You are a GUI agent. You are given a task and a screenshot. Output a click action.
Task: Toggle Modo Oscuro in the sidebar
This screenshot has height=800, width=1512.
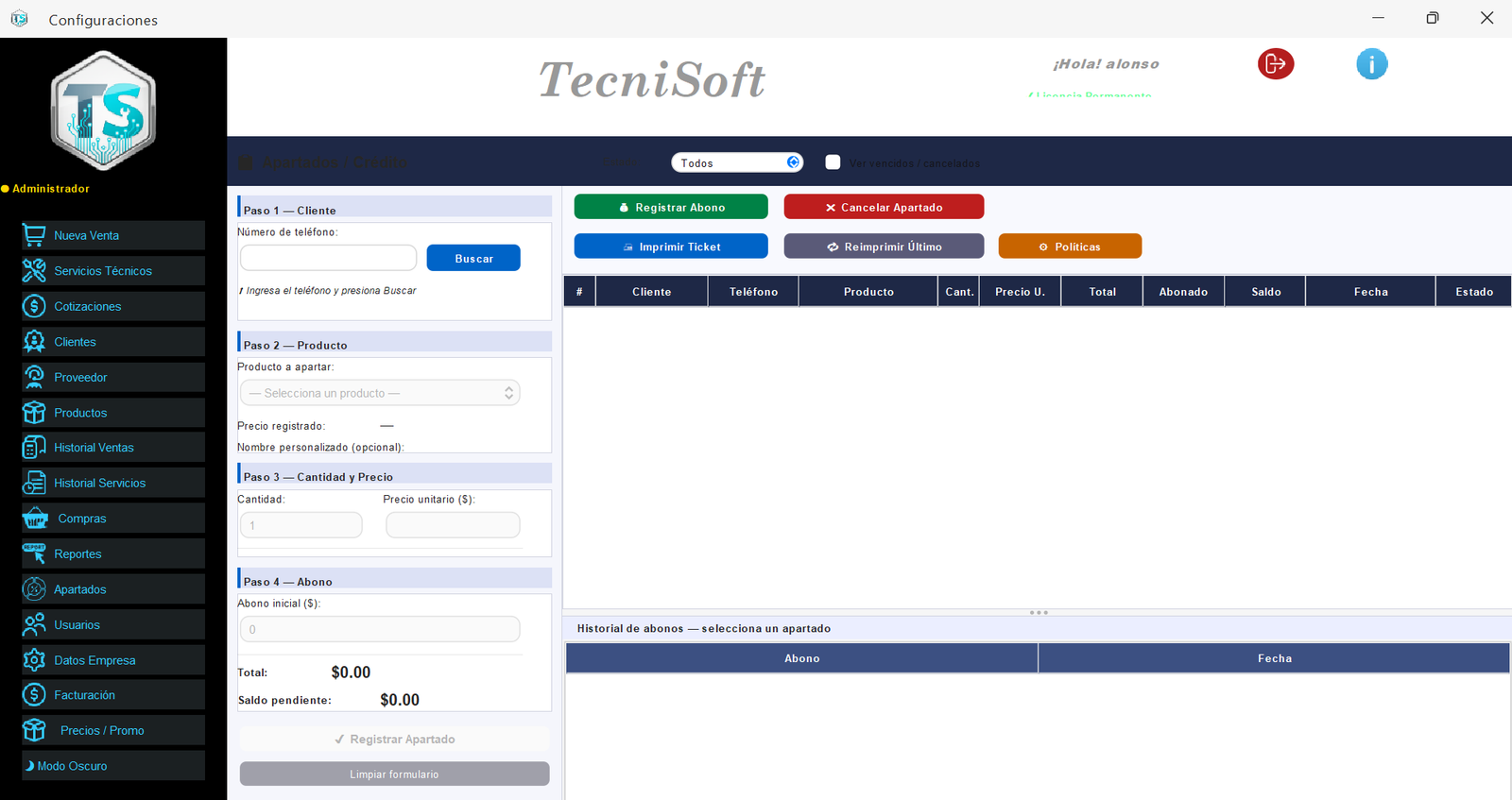tap(113, 766)
